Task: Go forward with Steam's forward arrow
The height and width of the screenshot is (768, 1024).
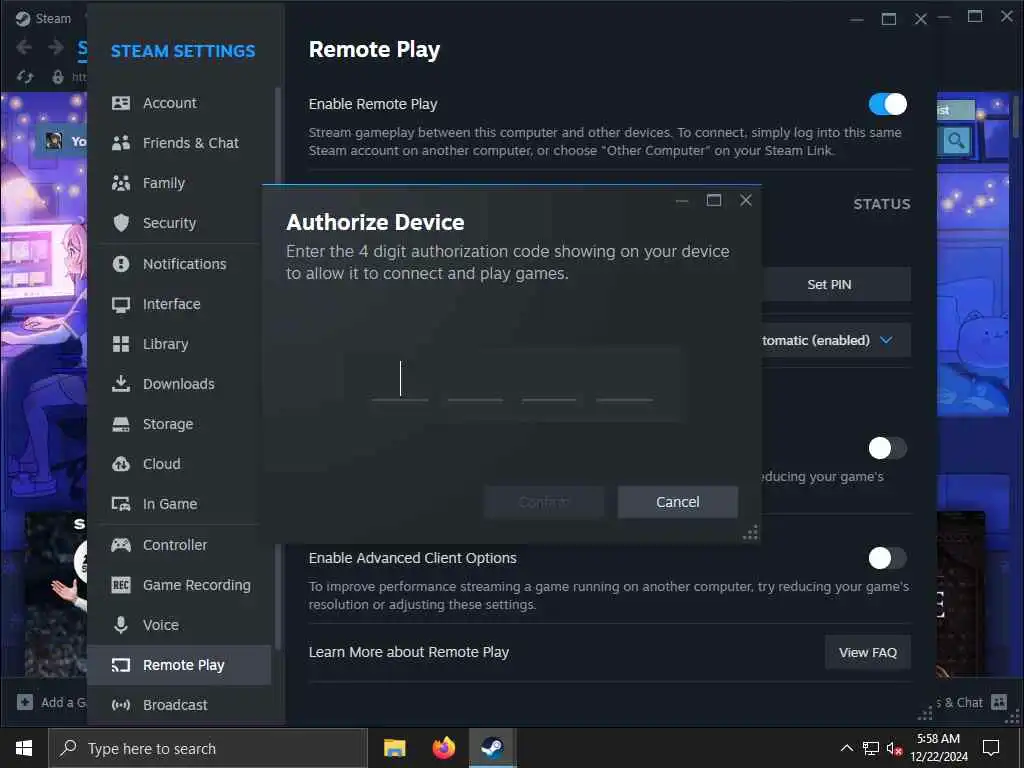Action: click(x=56, y=47)
